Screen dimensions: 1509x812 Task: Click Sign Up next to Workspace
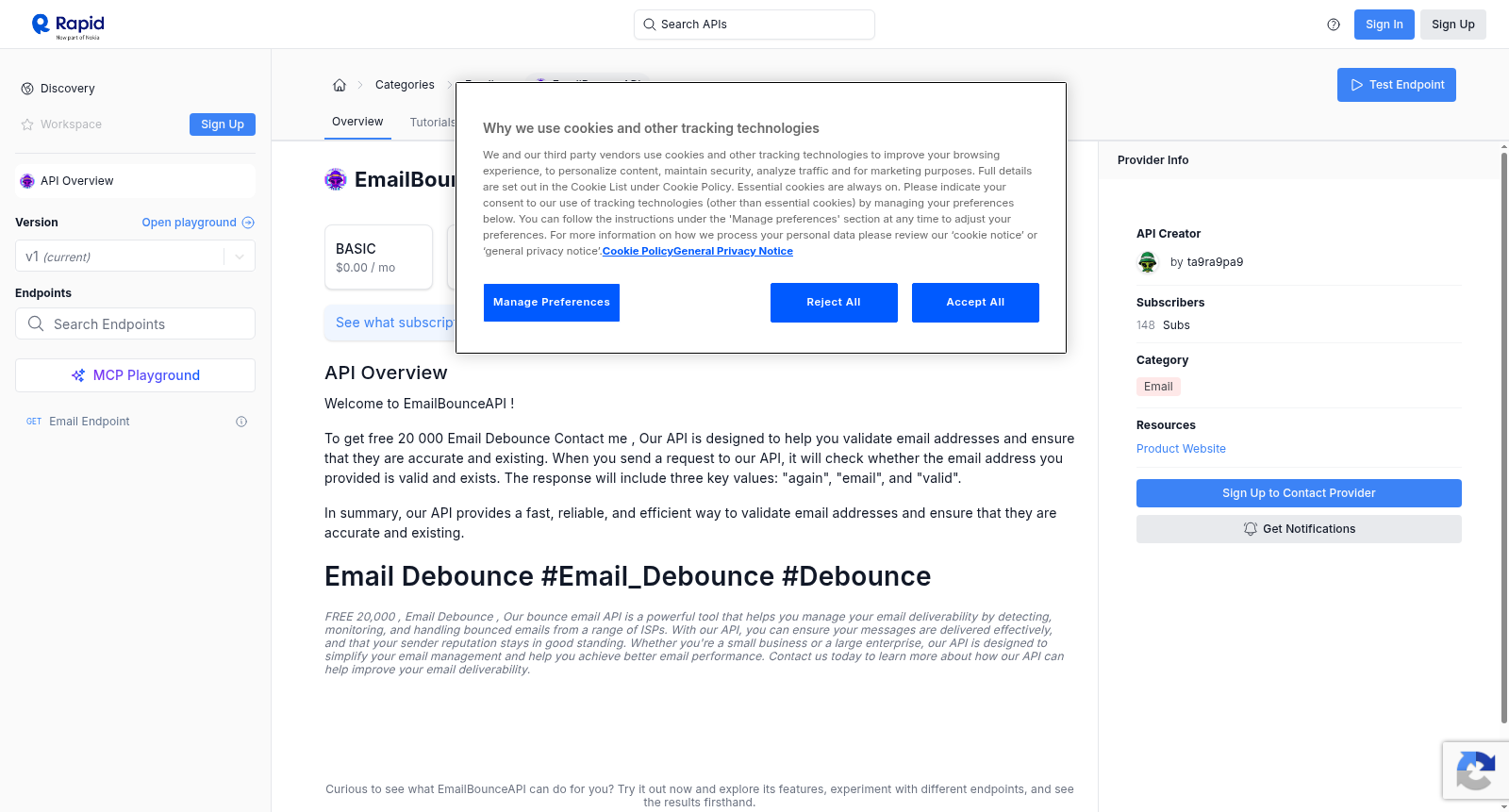pyautogui.click(x=223, y=124)
